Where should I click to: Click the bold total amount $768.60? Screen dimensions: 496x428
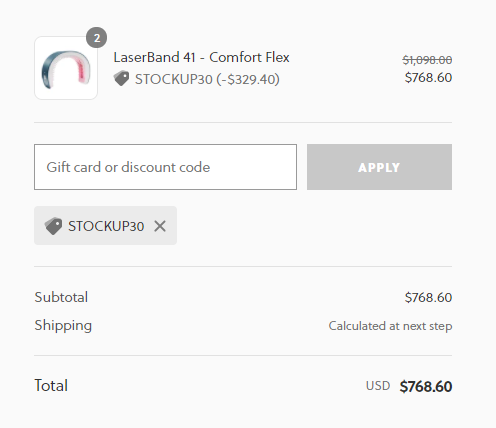[x=426, y=386]
